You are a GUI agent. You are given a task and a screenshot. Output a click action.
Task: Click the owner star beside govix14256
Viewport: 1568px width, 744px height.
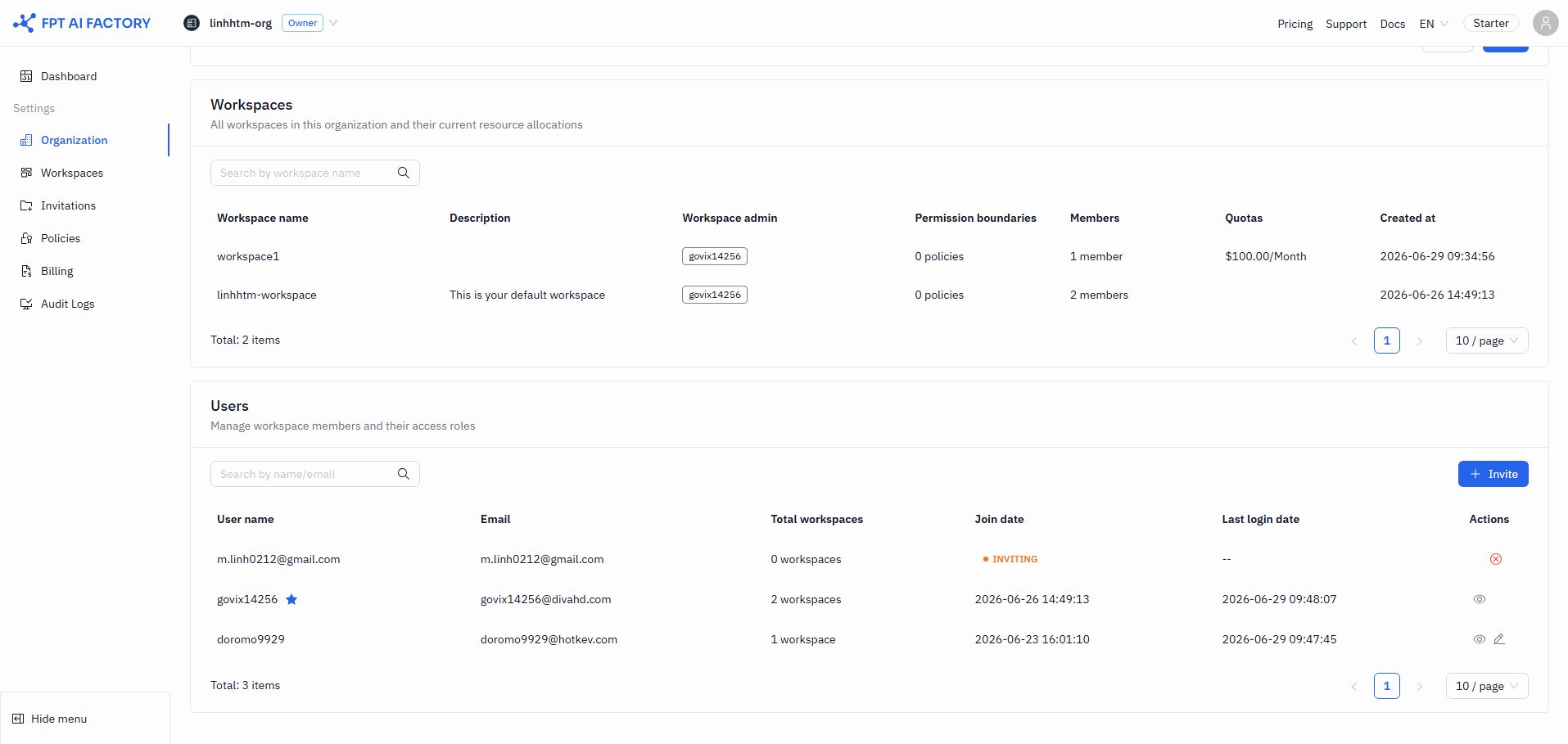tap(291, 599)
